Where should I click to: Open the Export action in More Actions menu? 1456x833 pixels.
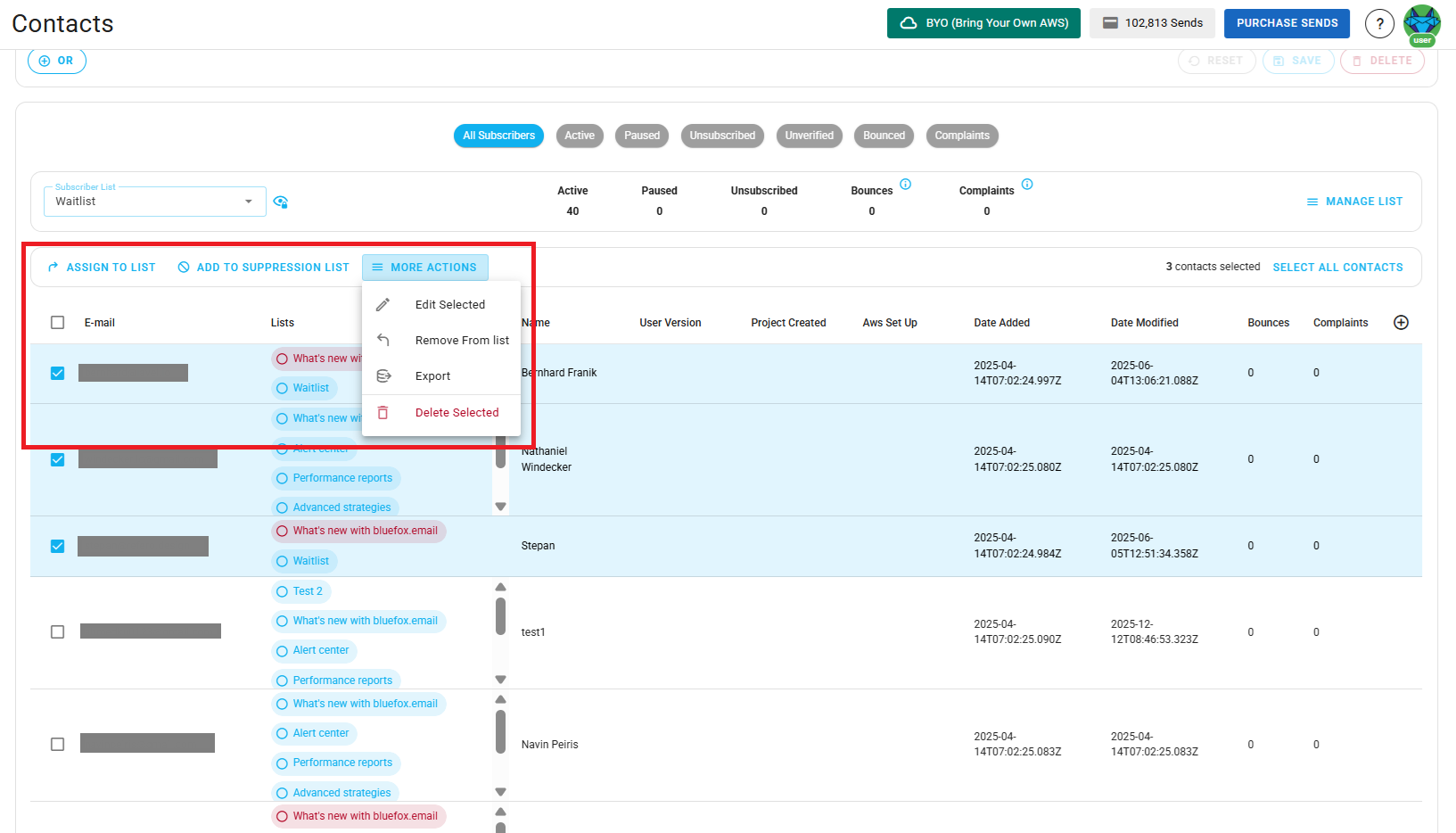[x=433, y=375]
